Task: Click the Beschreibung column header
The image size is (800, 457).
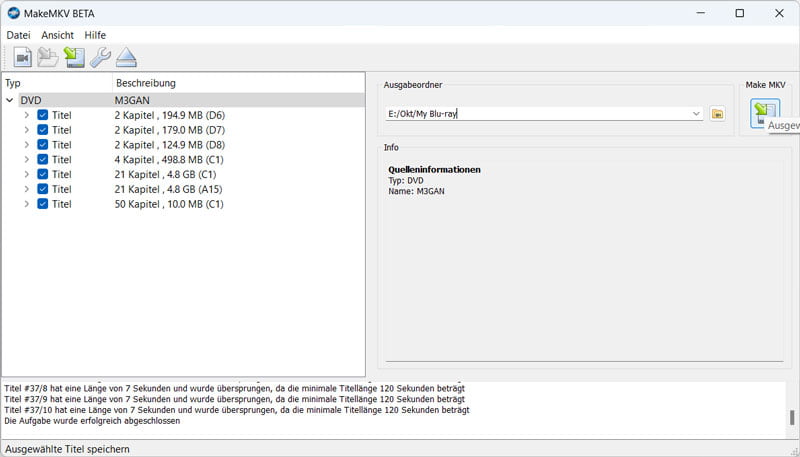Action: pos(145,83)
